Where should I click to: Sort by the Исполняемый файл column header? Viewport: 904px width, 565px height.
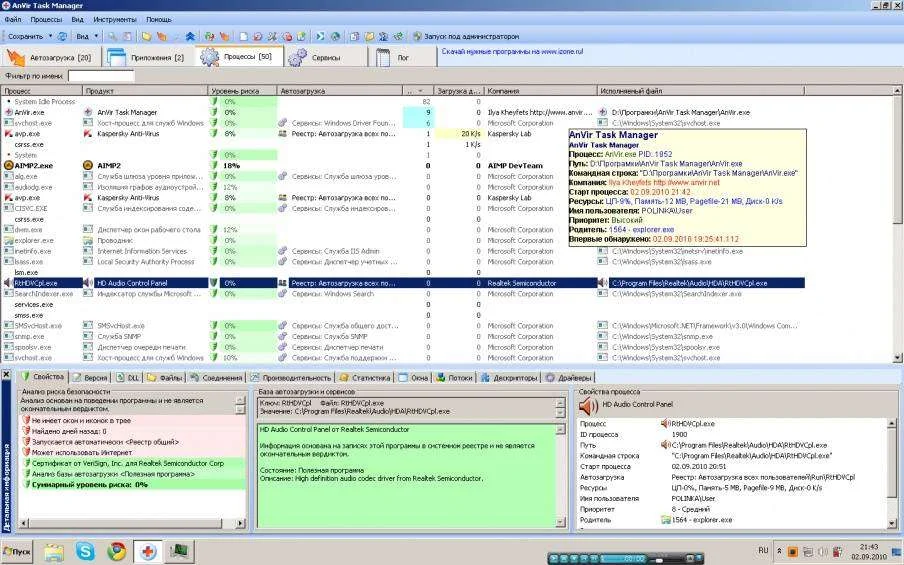point(700,91)
